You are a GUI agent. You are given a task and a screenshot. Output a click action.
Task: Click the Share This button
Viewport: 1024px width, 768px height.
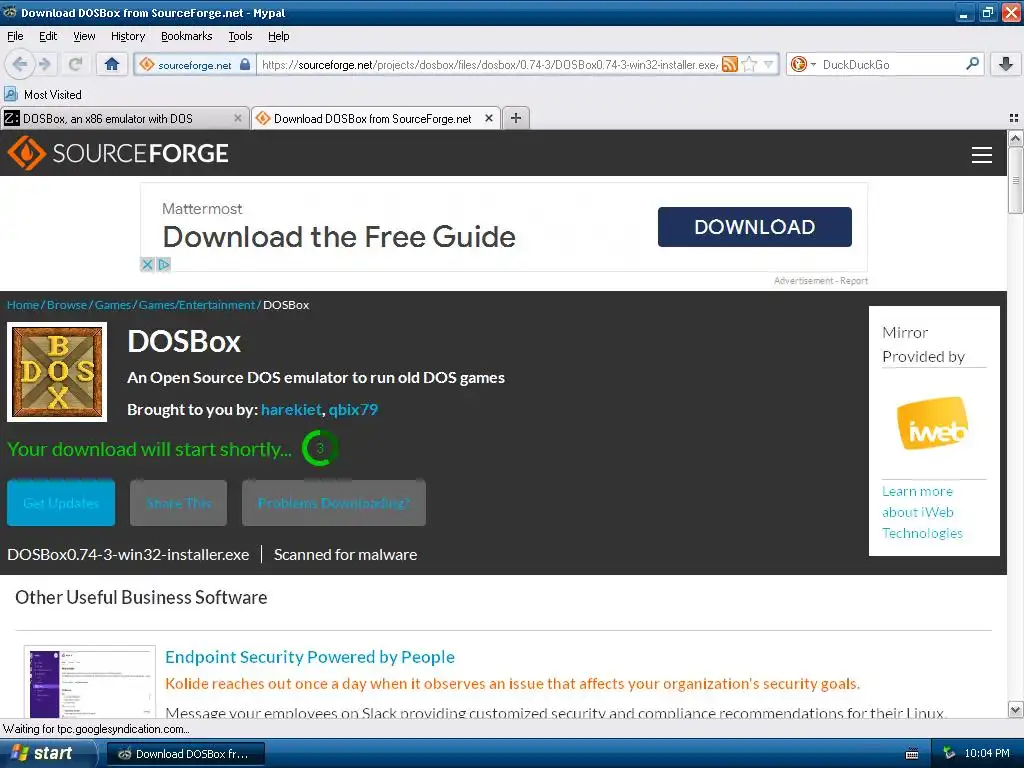coord(178,503)
